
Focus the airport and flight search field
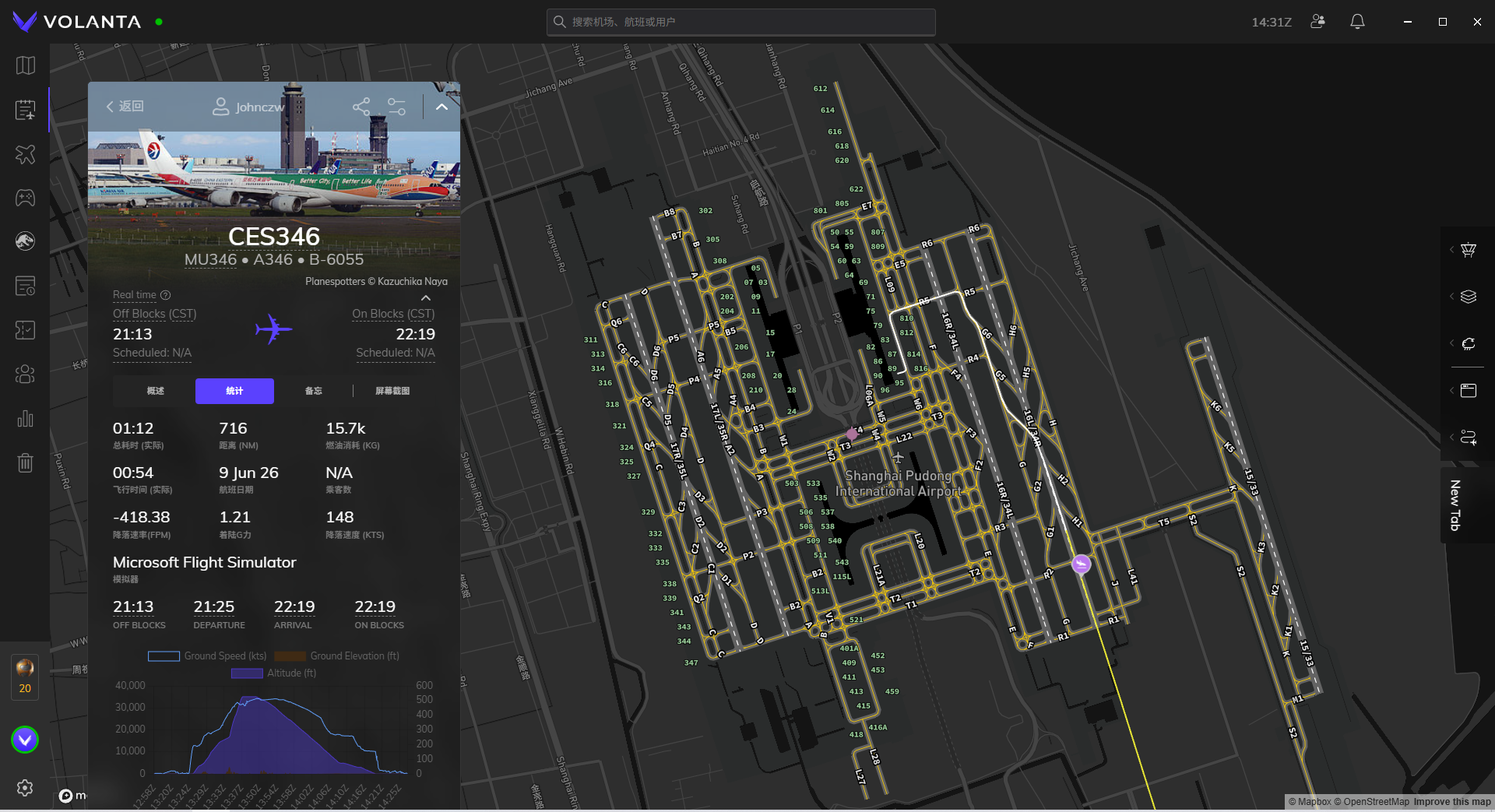[x=740, y=22]
